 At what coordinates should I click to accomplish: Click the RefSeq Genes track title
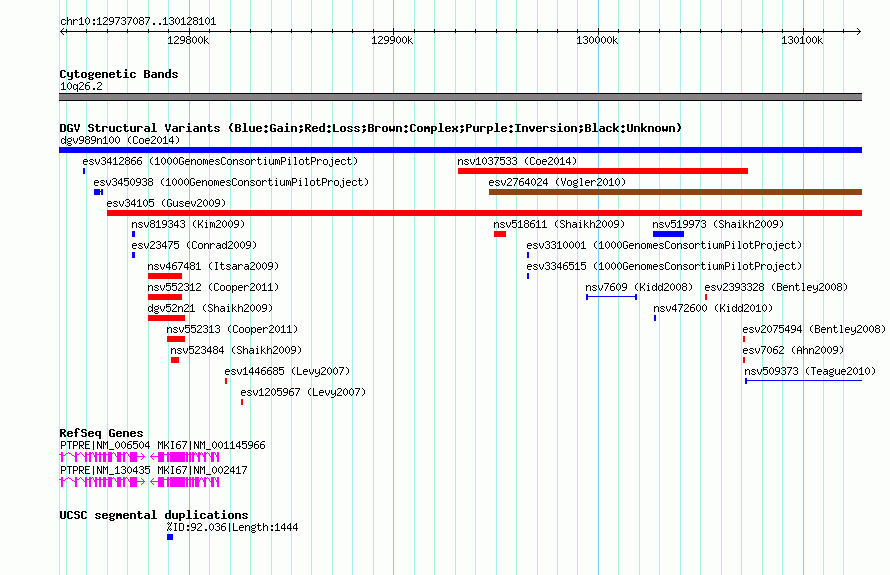pyautogui.click(x=101, y=433)
